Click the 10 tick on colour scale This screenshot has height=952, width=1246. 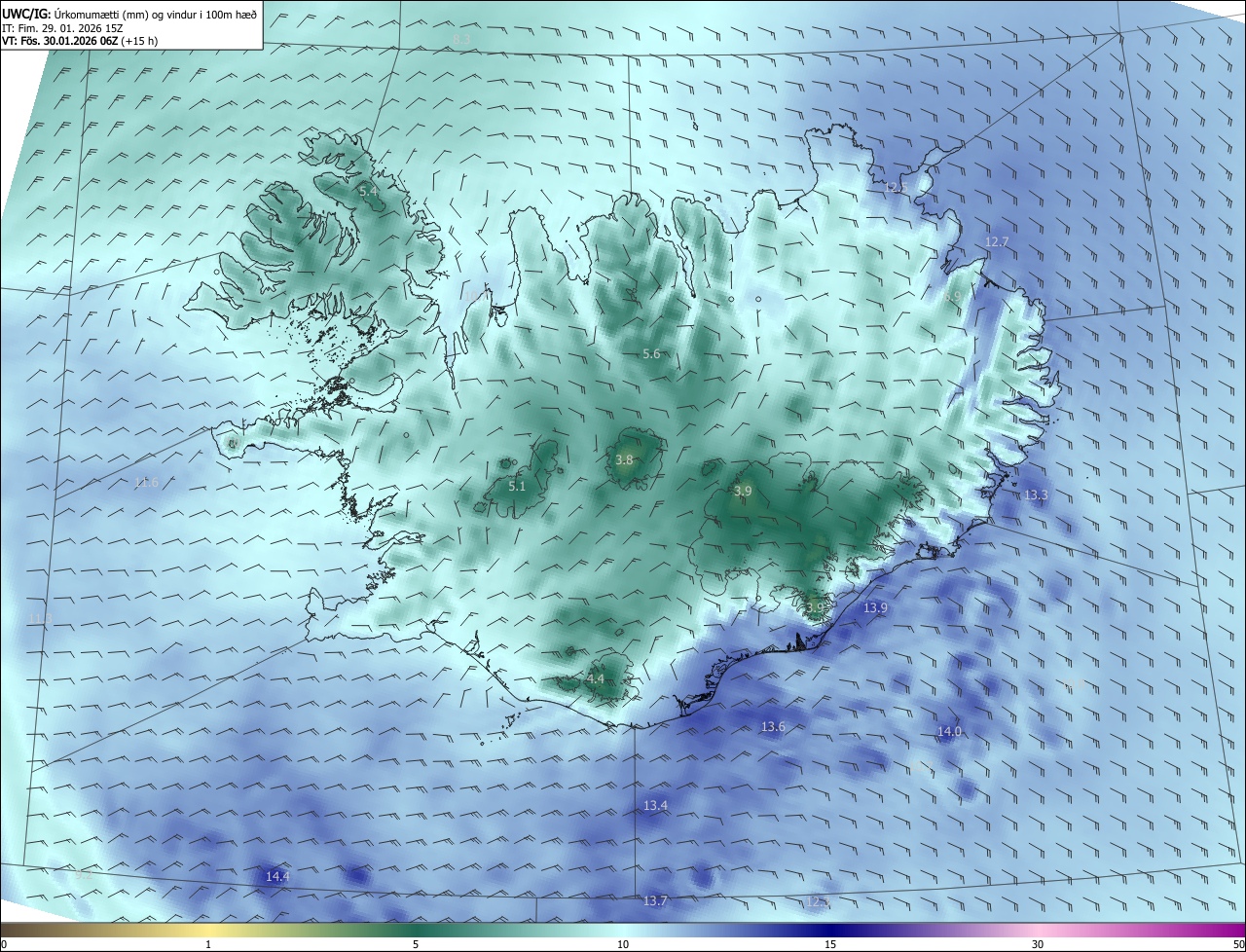point(623,944)
